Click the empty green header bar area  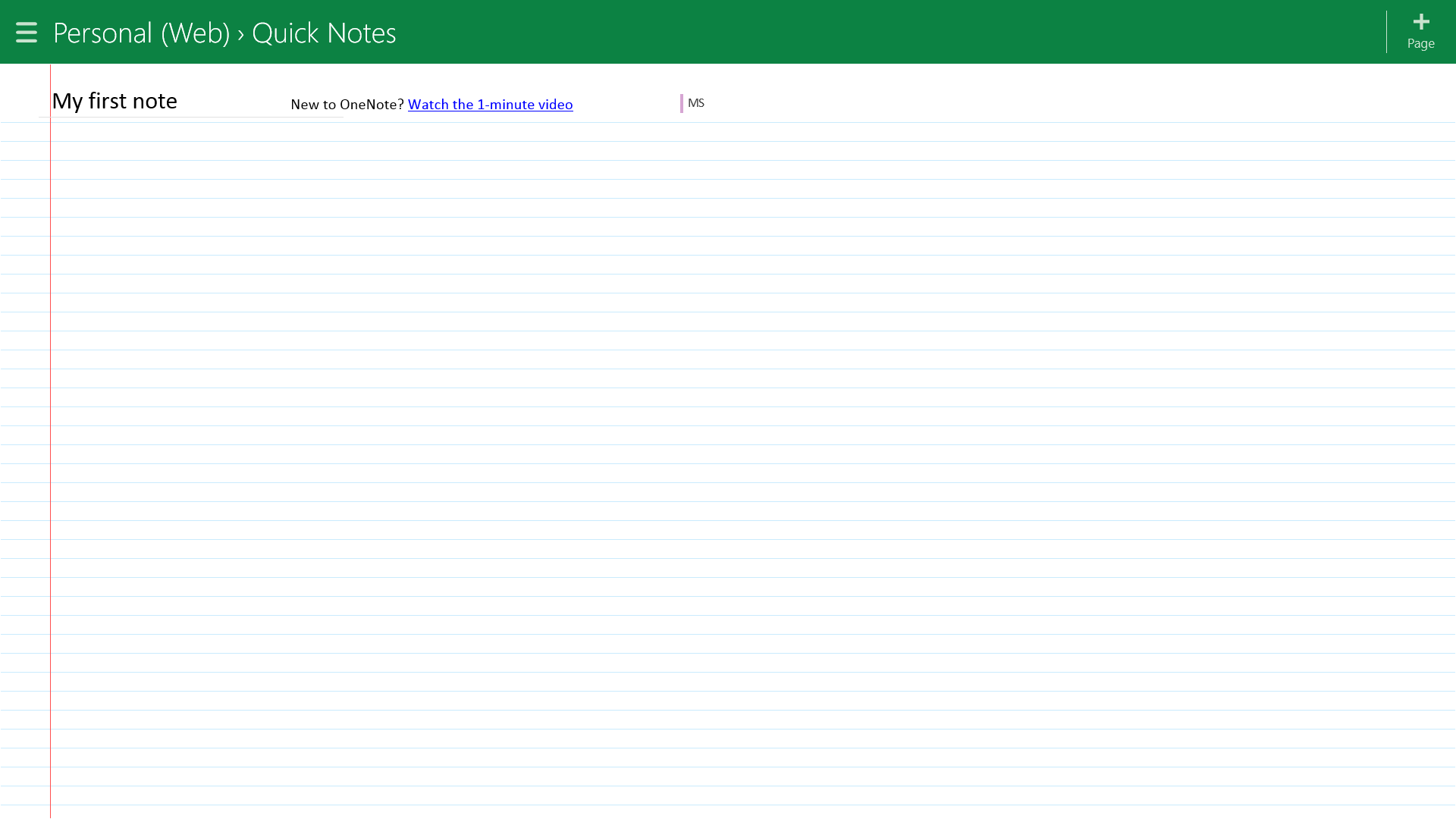click(x=834, y=32)
